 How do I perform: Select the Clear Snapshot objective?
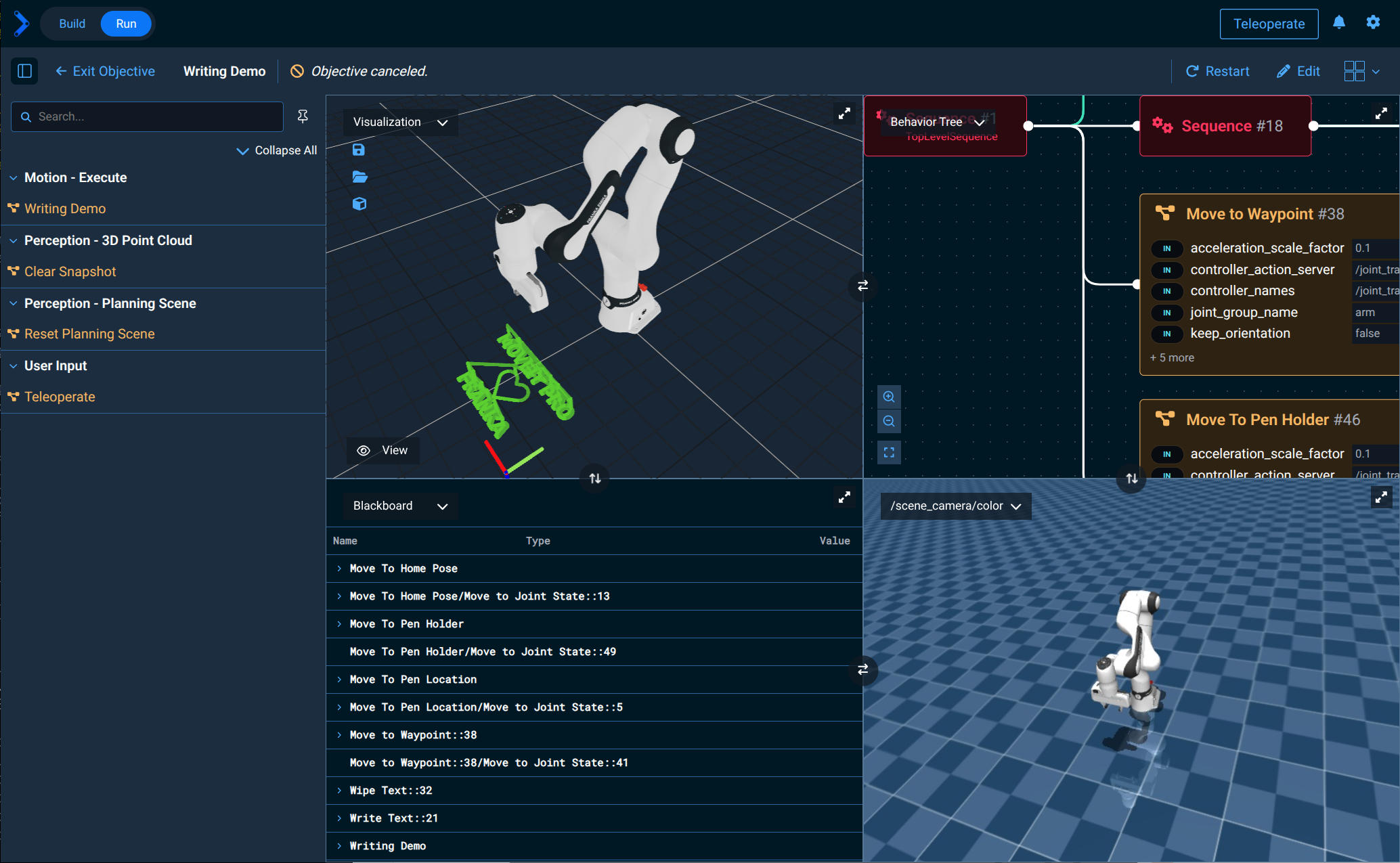pos(70,271)
